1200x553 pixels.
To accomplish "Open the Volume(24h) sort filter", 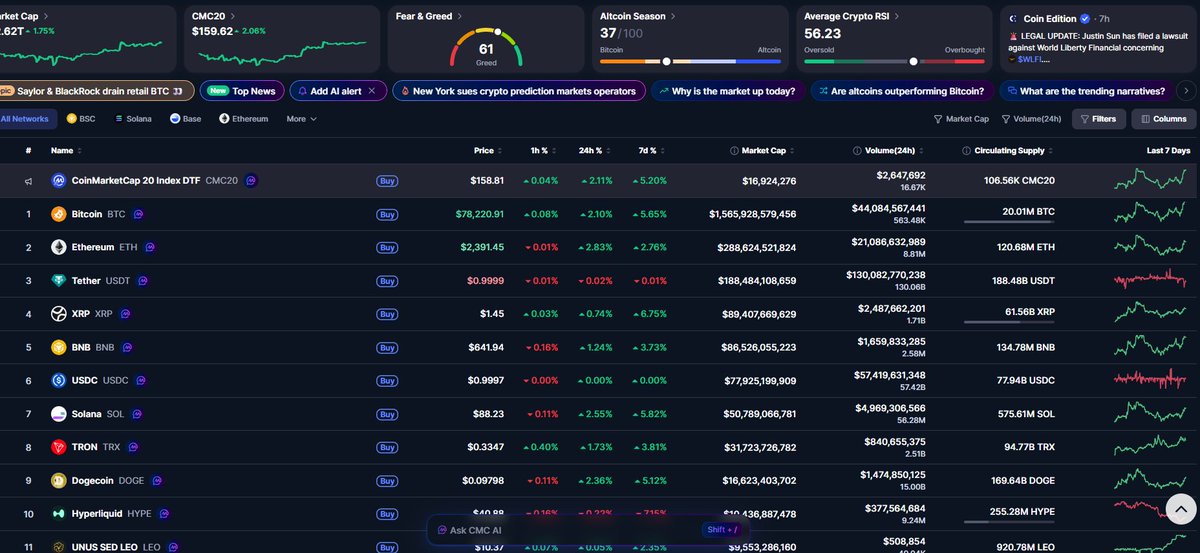I will coord(1030,119).
